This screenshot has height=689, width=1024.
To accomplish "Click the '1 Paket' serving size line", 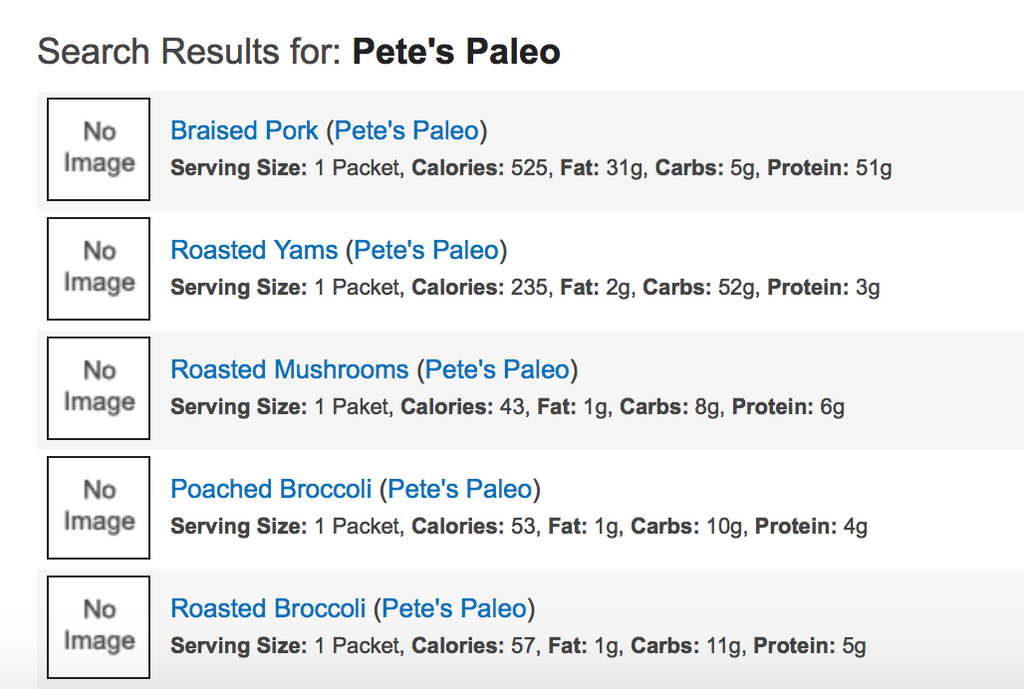I will pos(507,407).
